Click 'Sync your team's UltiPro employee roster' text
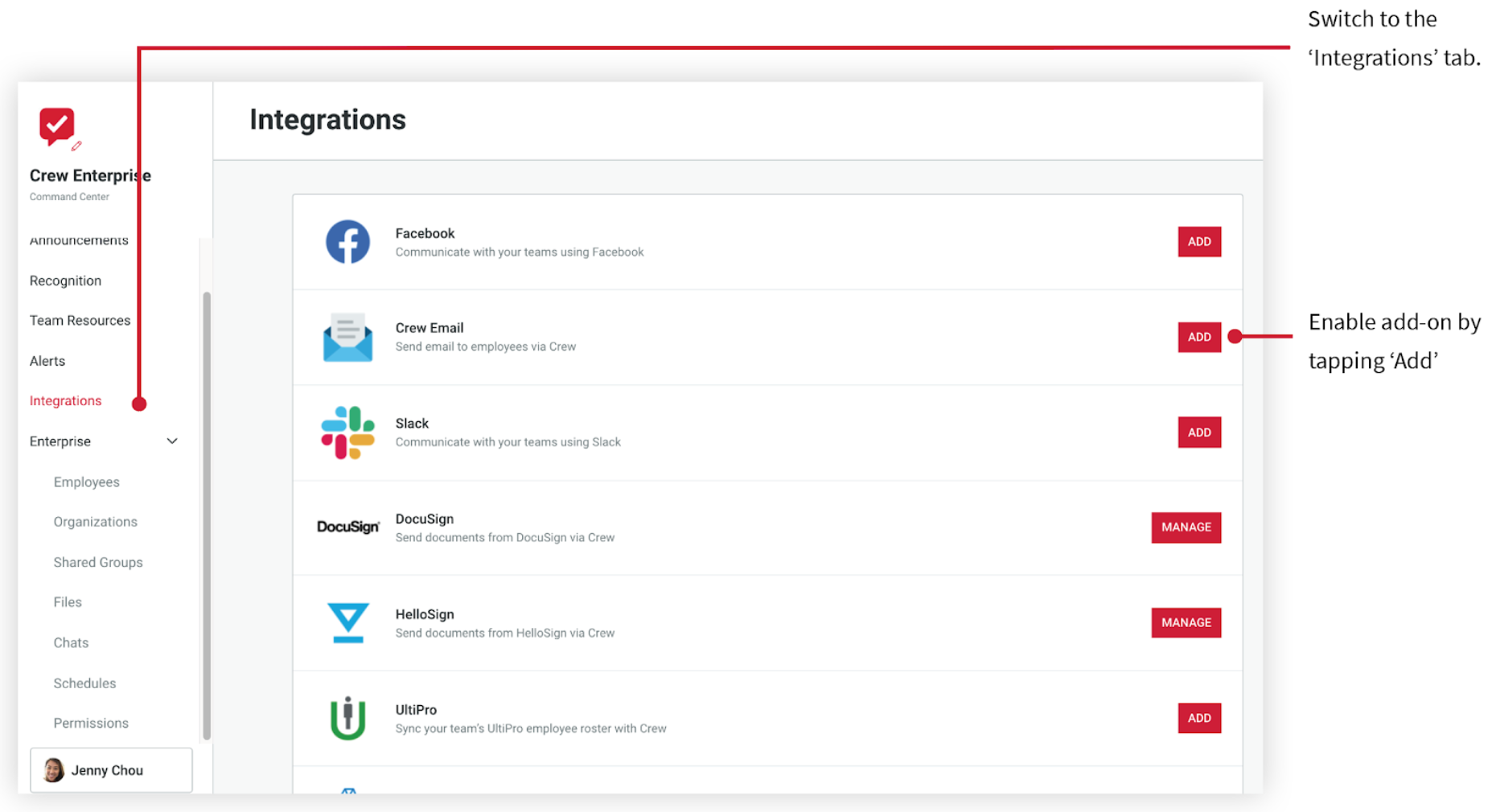The image size is (1496, 812). coord(531,728)
